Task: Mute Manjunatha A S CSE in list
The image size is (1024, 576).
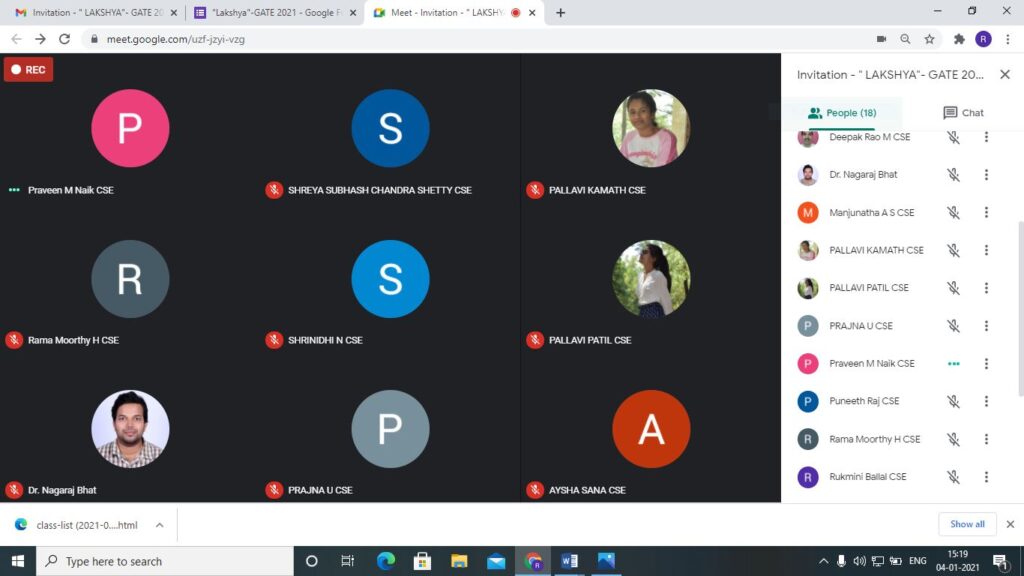Action: coord(953,213)
